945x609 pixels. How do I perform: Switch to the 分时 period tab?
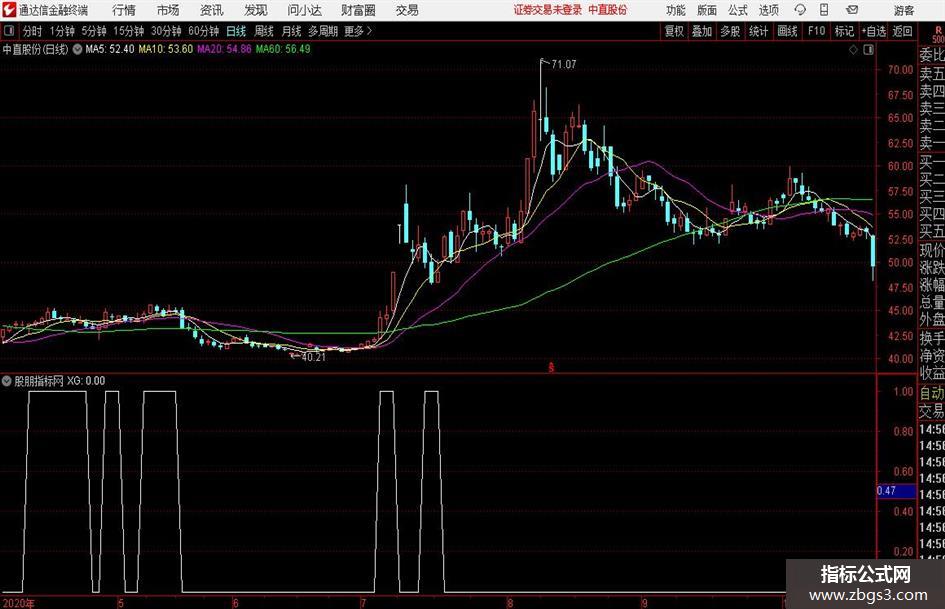pos(33,31)
